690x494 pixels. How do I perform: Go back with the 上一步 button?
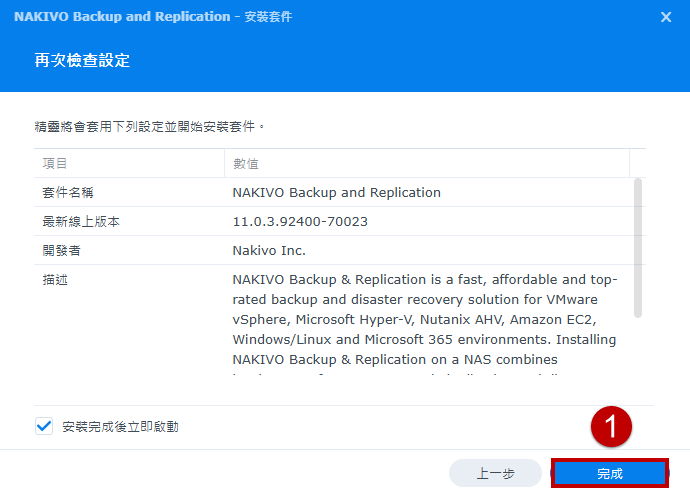click(495, 473)
